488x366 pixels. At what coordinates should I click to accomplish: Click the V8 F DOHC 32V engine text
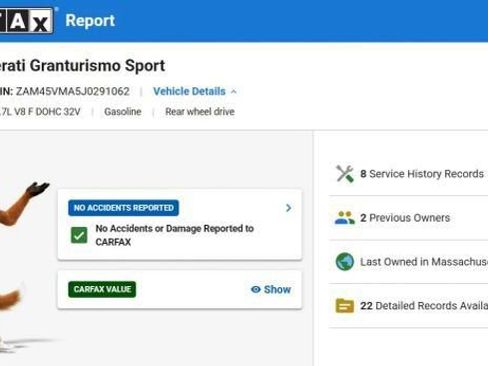pos(40,112)
